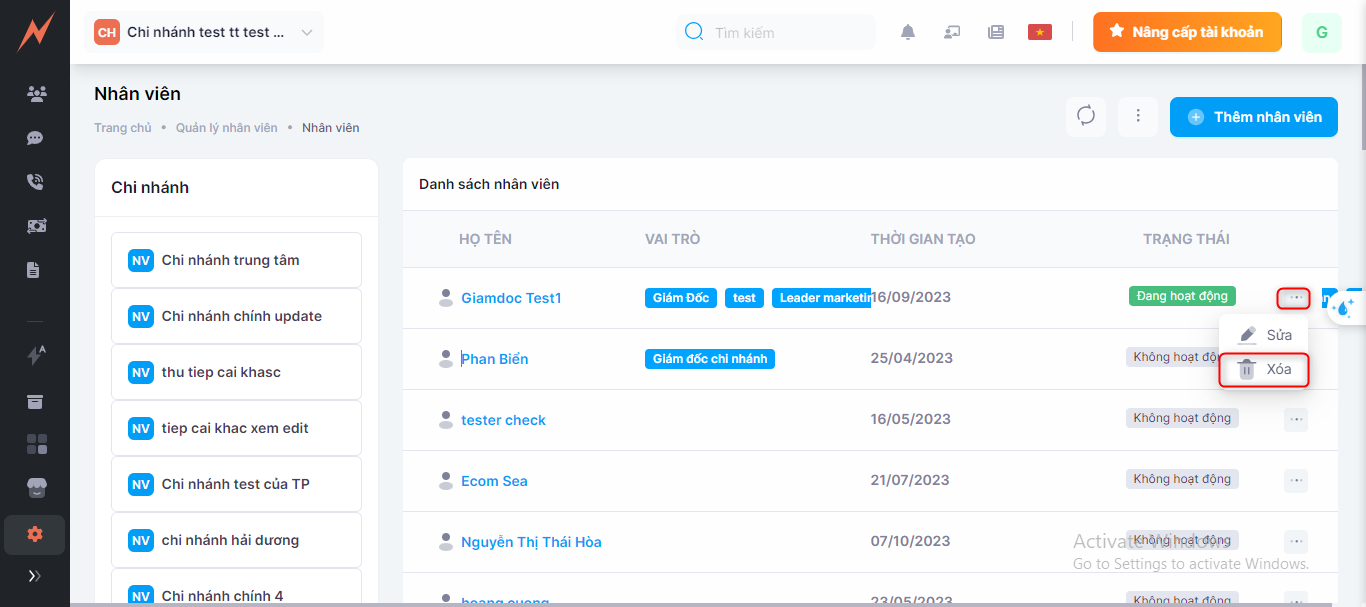Screen dimensions: 1366x607
Task: Open the phone calls sidebar icon
Action: [36, 182]
